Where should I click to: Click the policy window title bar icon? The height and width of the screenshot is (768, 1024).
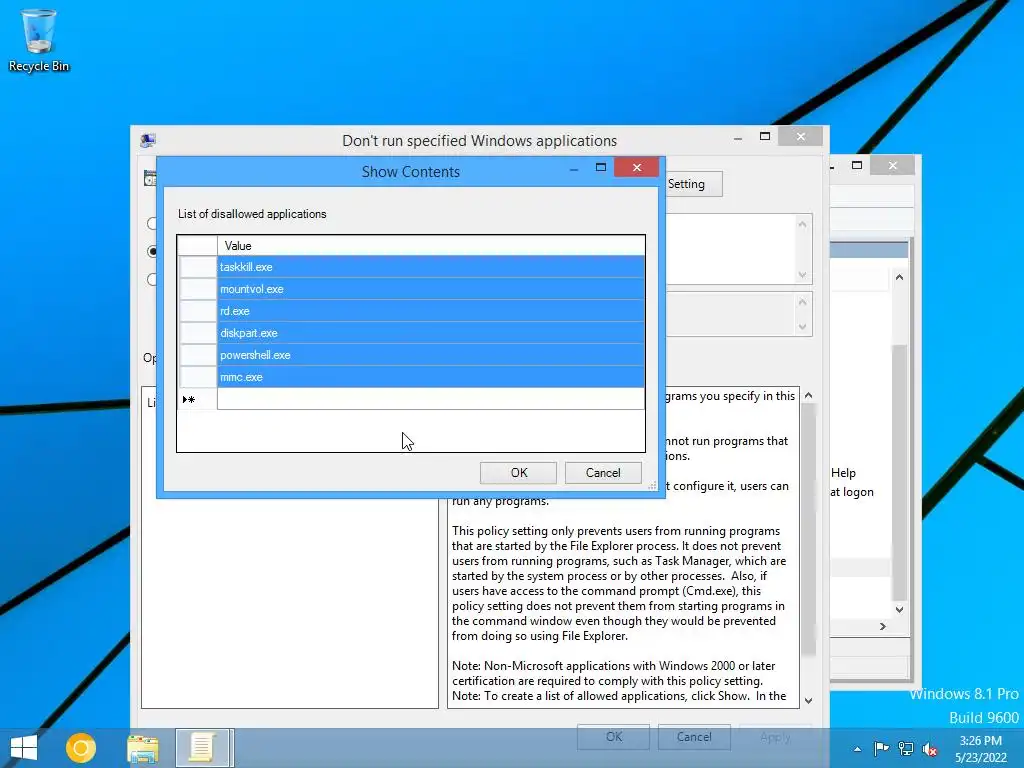point(148,140)
